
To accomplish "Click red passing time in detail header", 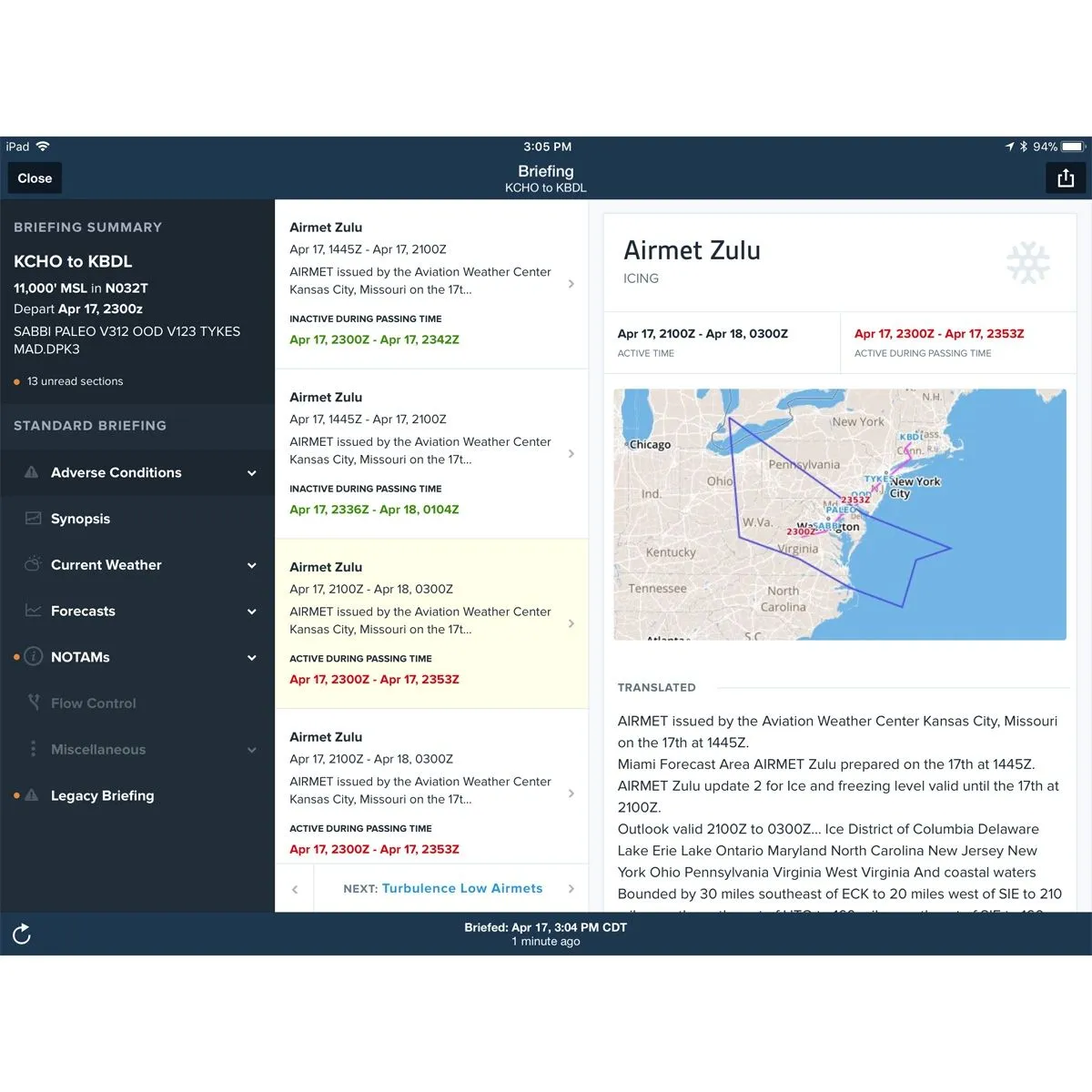I will coord(939,334).
